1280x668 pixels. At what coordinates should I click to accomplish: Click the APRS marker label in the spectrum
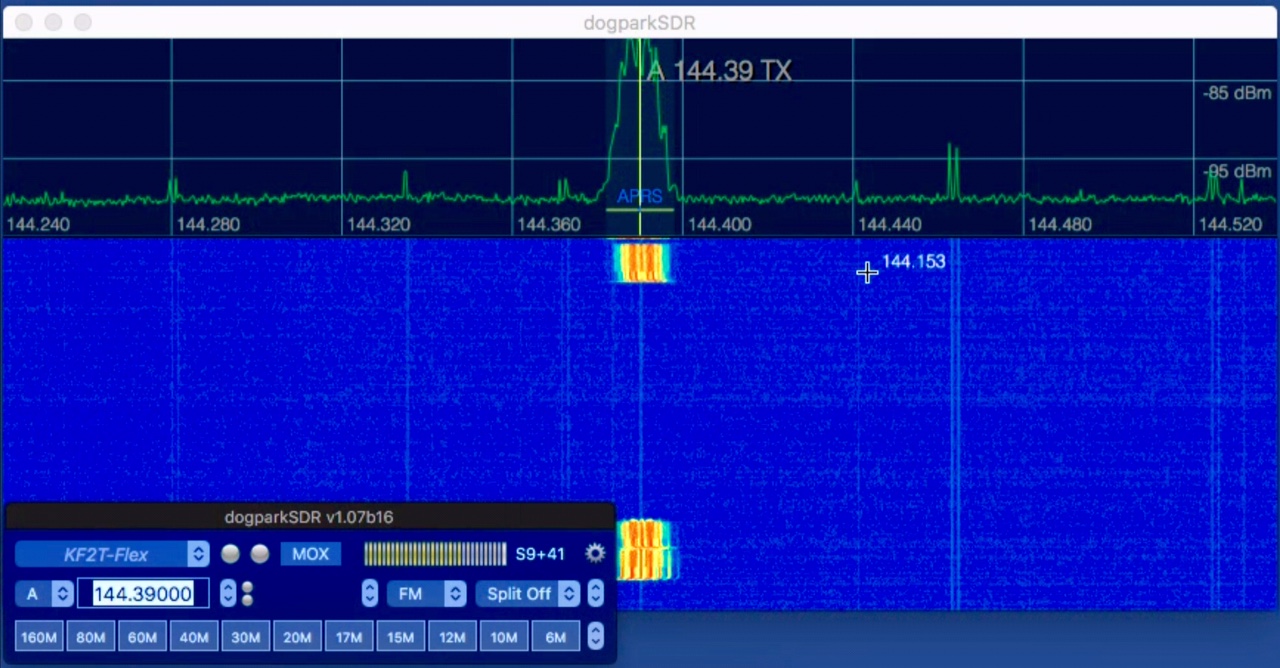coord(639,196)
